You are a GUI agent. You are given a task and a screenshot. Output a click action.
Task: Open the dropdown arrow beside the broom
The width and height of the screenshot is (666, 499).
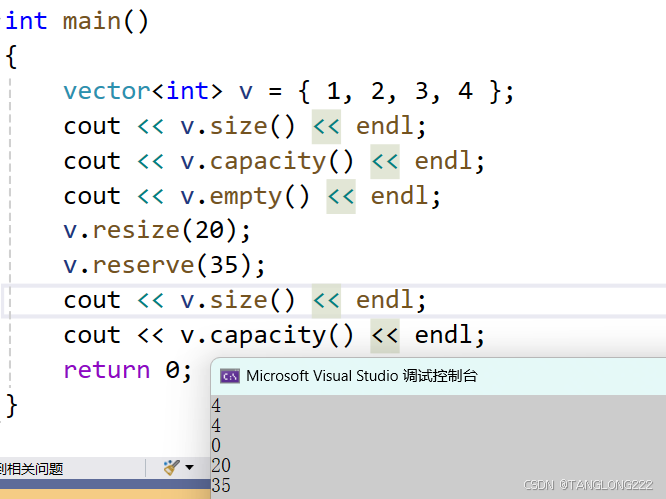point(189,468)
